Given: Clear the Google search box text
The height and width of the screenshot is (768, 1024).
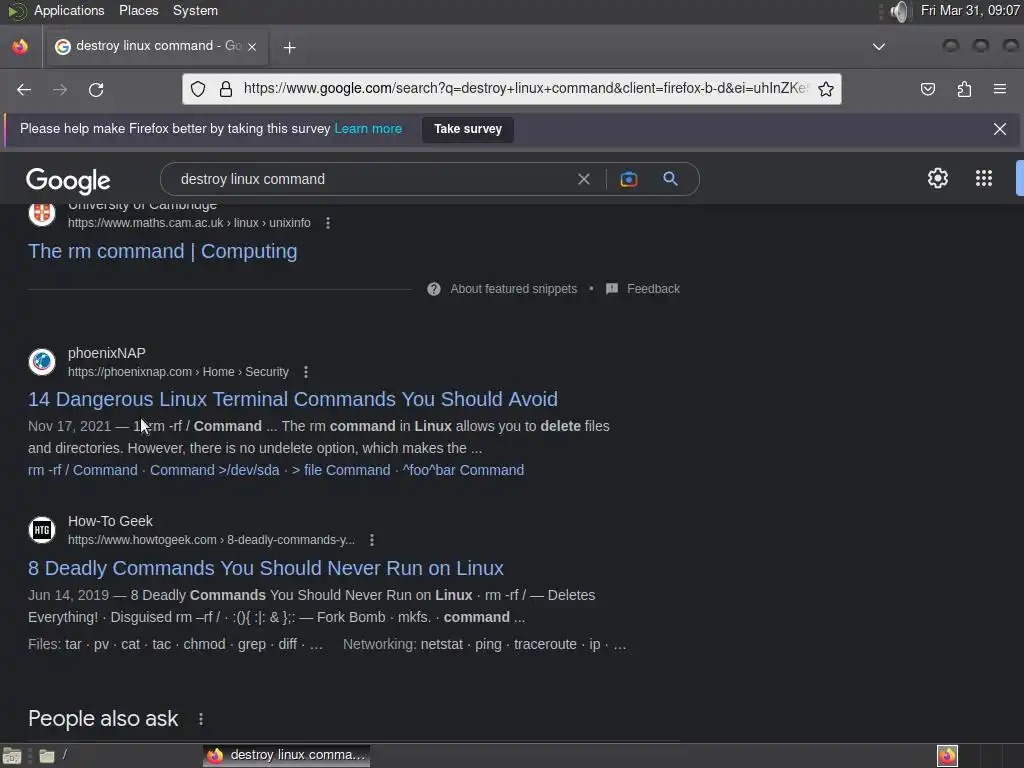Looking at the screenshot, I should click(x=584, y=179).
